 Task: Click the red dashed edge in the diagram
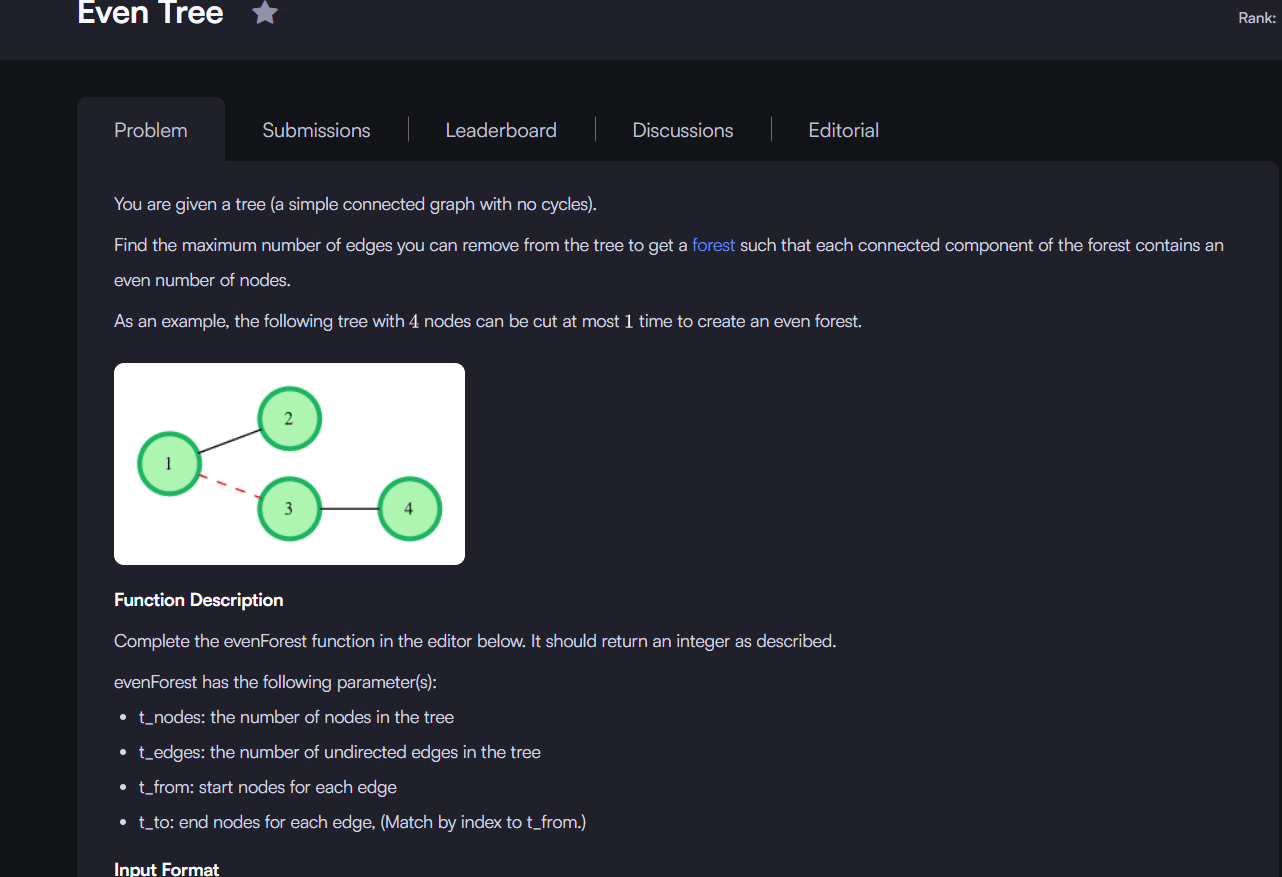[229, 486]
